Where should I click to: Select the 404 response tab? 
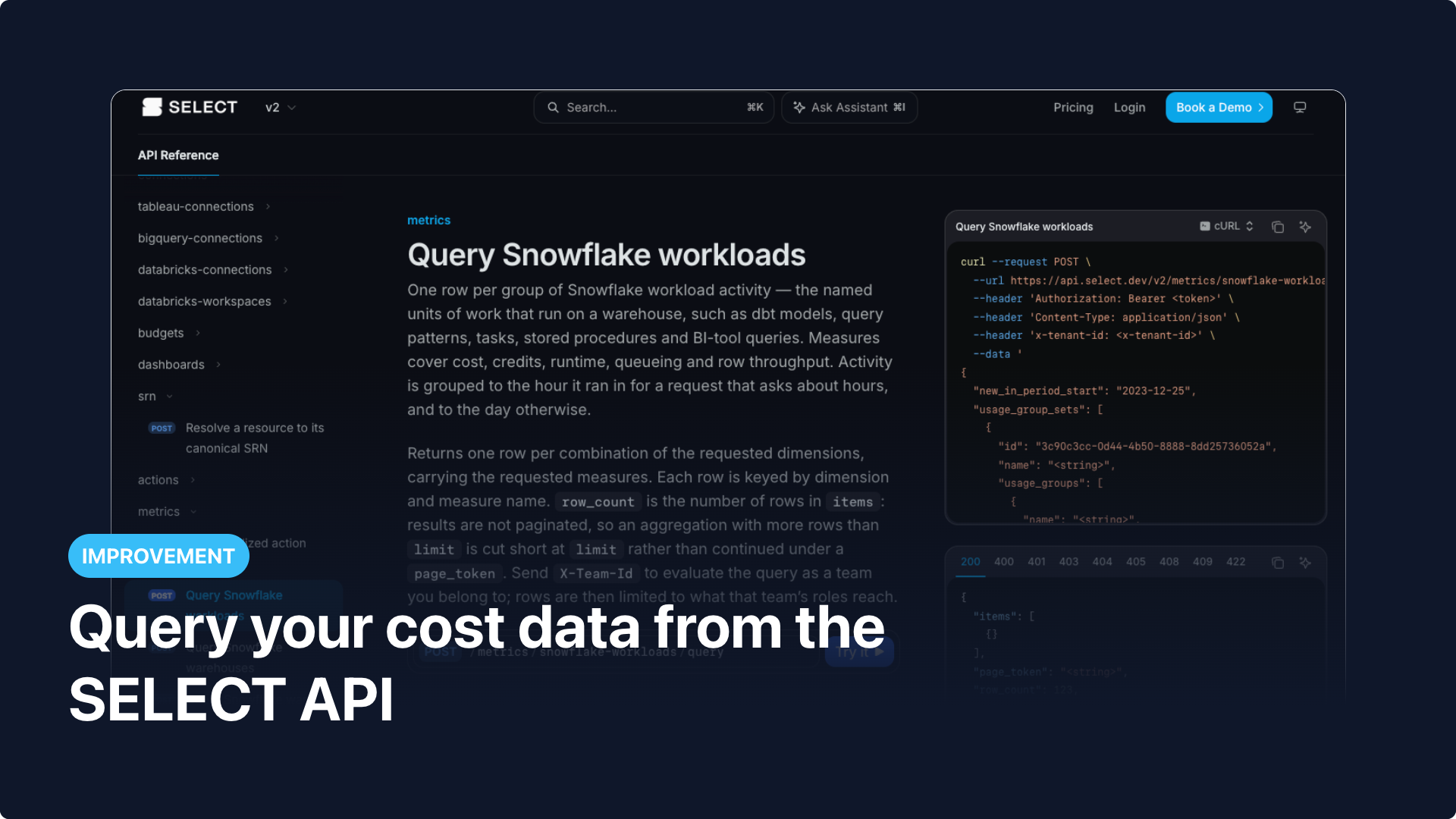[1102, 562]
